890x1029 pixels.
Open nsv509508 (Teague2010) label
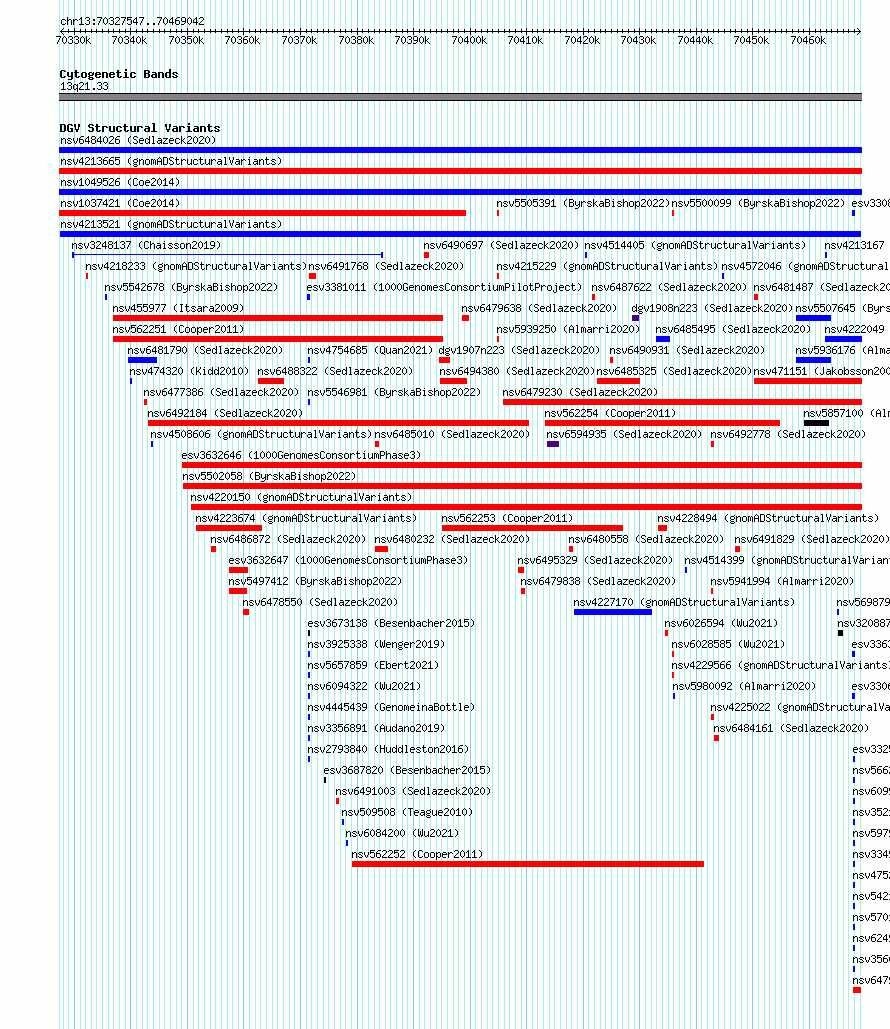(x=407, y=812)
